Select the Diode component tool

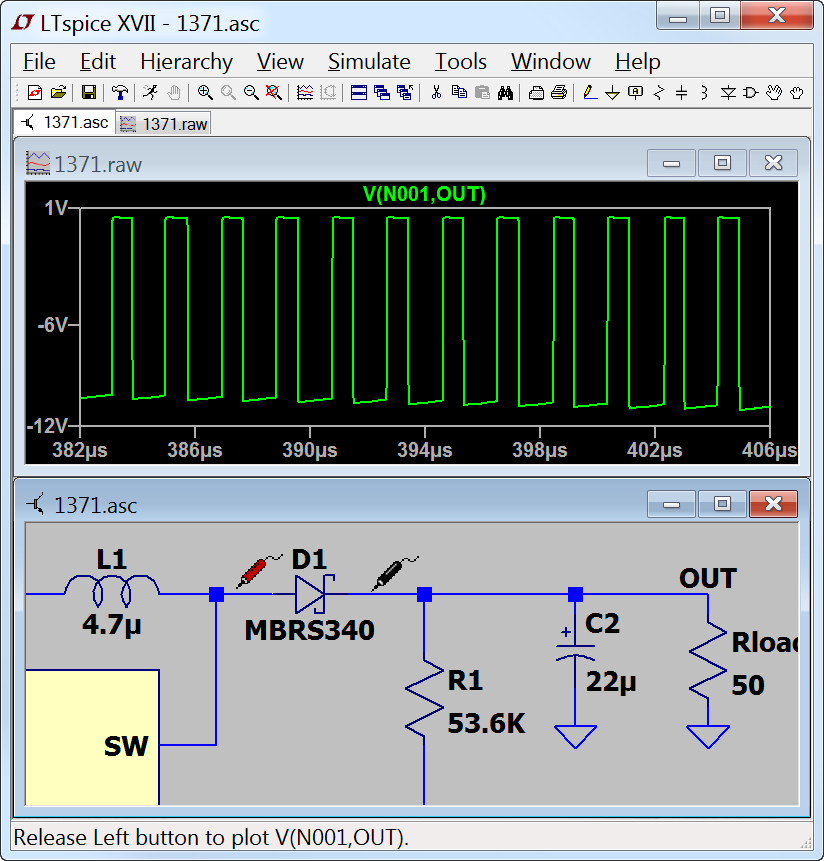click(x=728, y=93)
